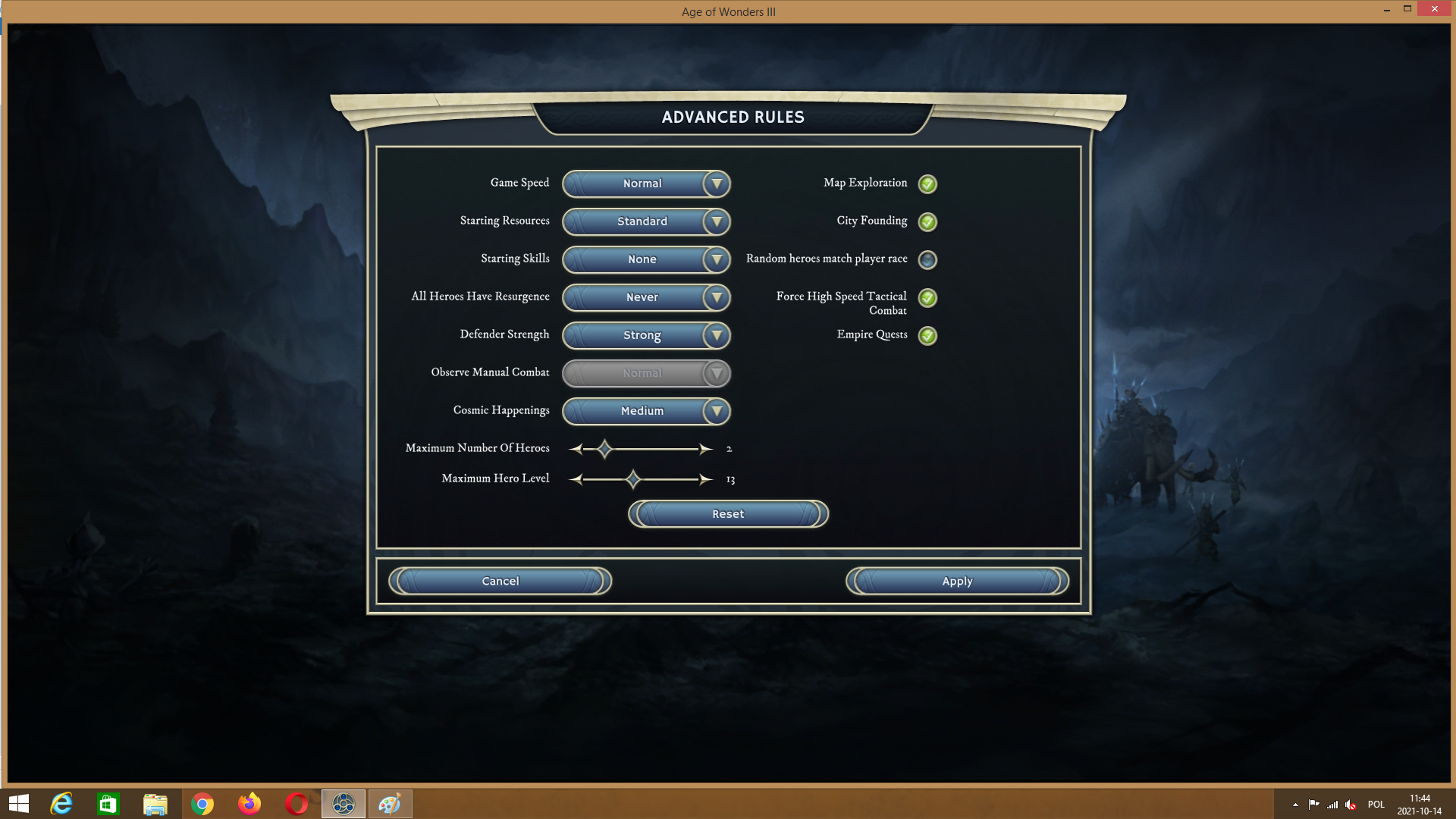Viewport: 1456px width, 819px height.
Task: Click the Force High Speed Tactical Combat label
Action: (x=842, y=303)
